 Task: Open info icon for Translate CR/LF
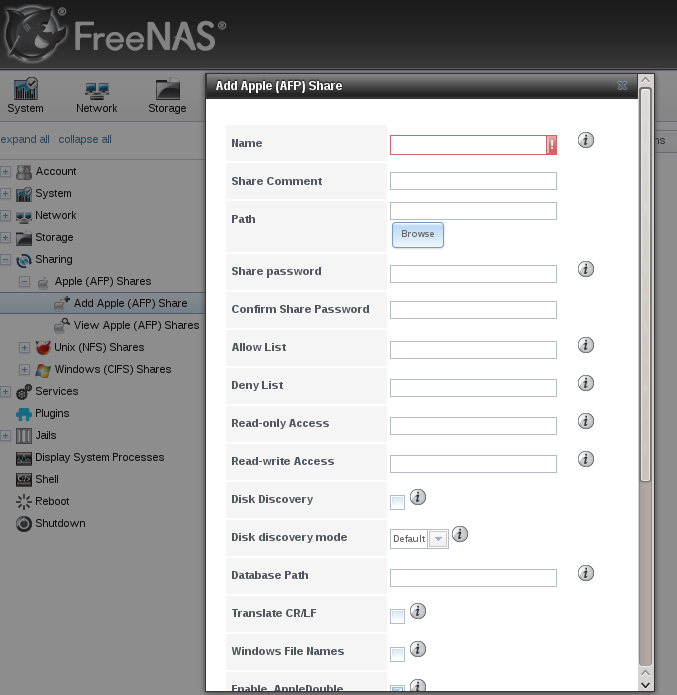pyautogui.click(x=418, y=611)
